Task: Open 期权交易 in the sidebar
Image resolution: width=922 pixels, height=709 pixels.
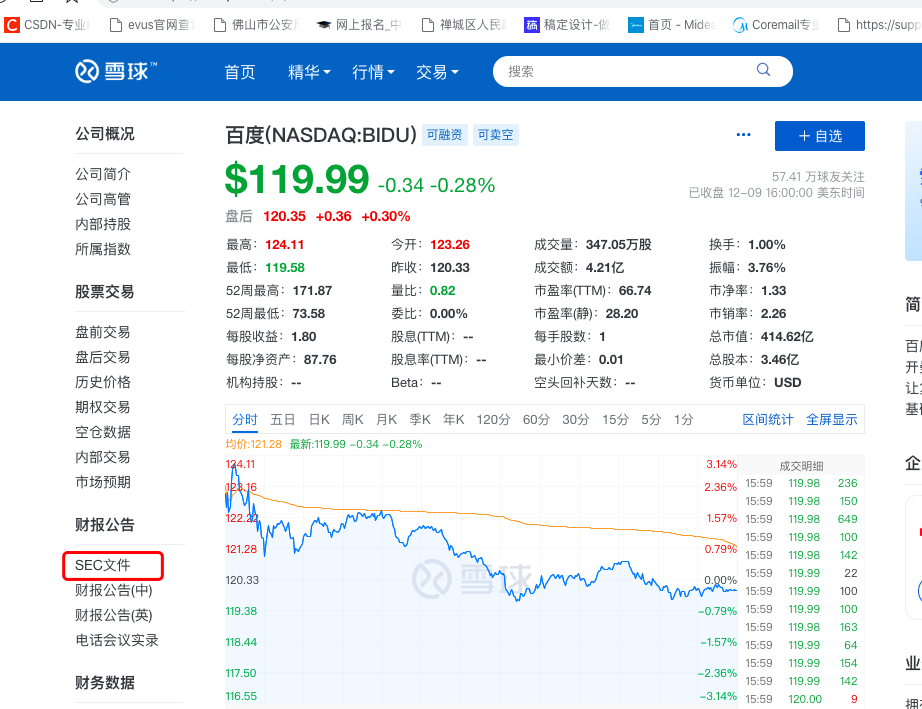Action: tap(103, 407)
